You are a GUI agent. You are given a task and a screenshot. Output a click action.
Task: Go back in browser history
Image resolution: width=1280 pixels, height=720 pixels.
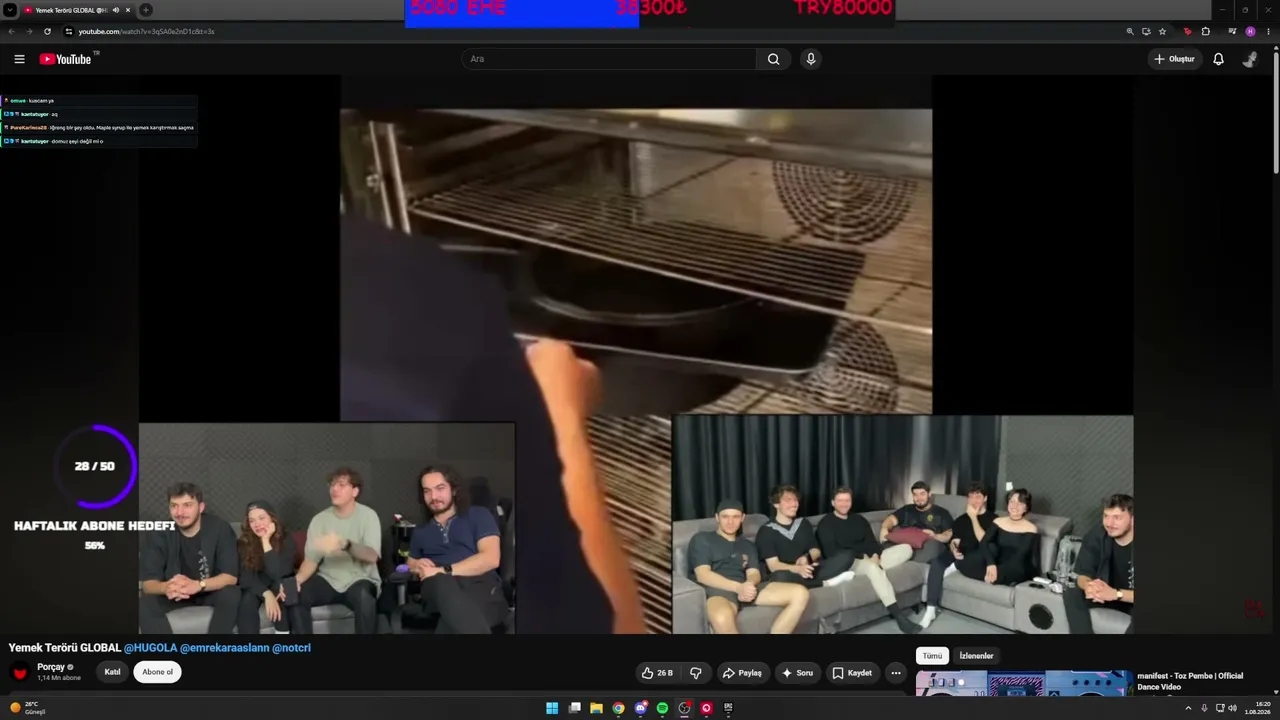[x=11, y=31]
